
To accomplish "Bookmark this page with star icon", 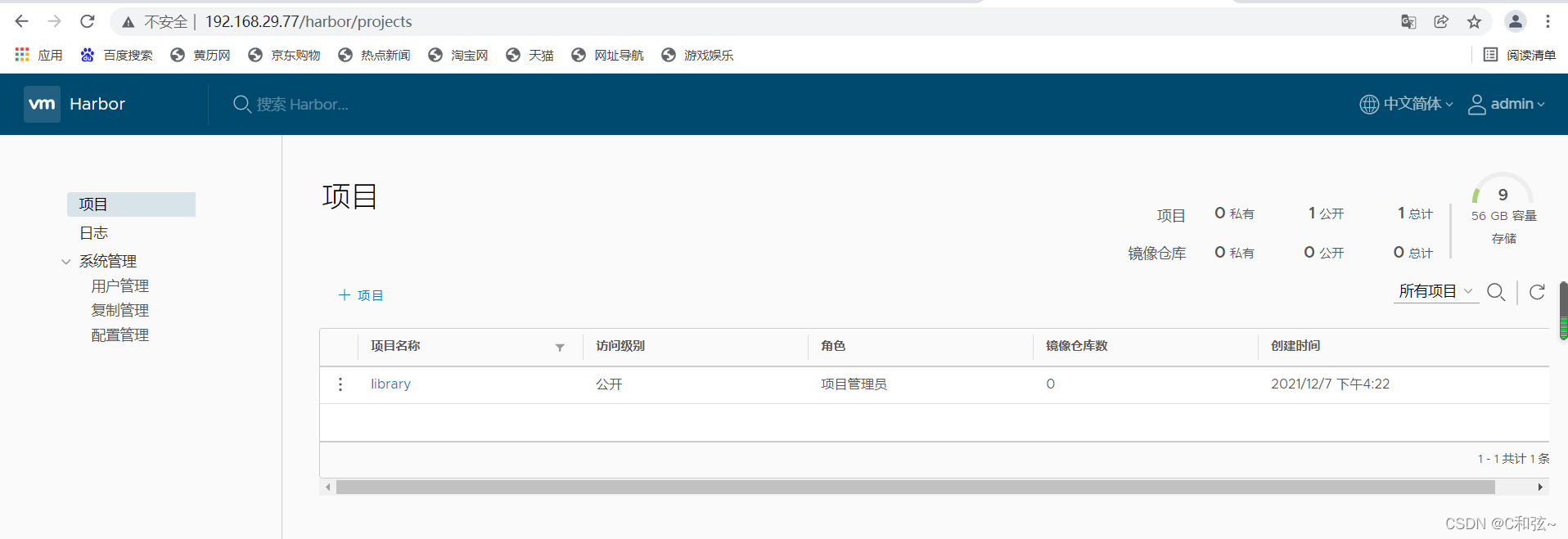I will (1474, 22).
